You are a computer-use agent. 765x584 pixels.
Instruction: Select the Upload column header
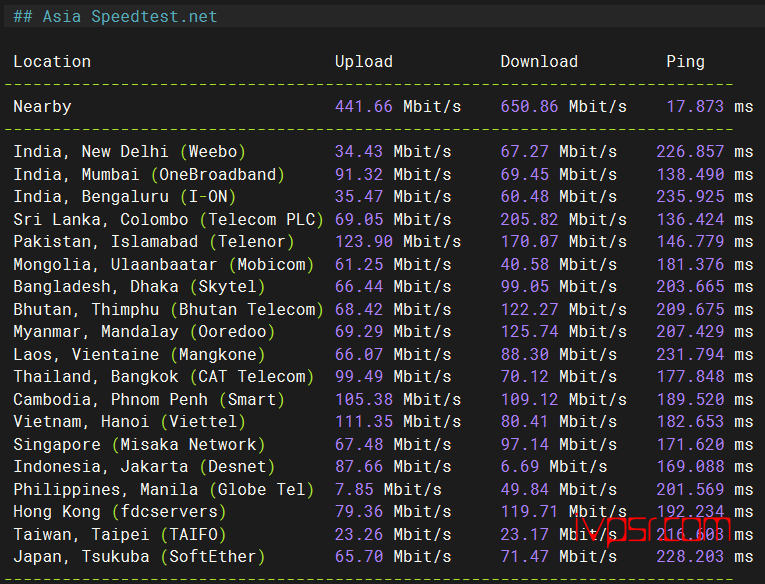(x=363, y=61)
